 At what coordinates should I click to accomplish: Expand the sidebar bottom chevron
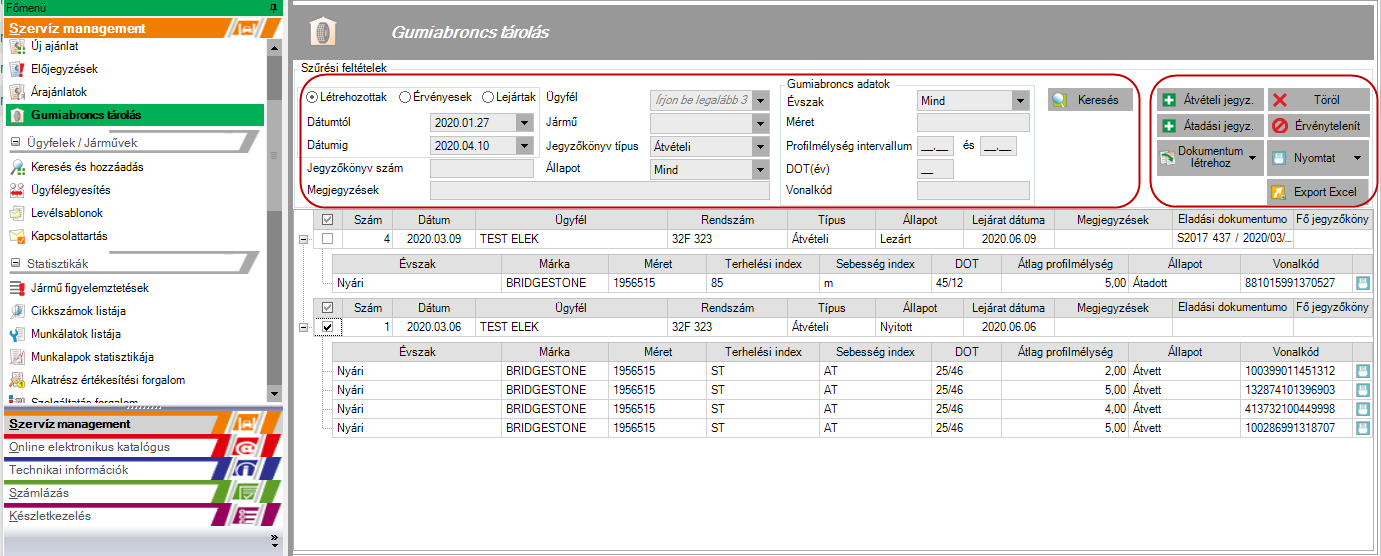coord(274,541)
